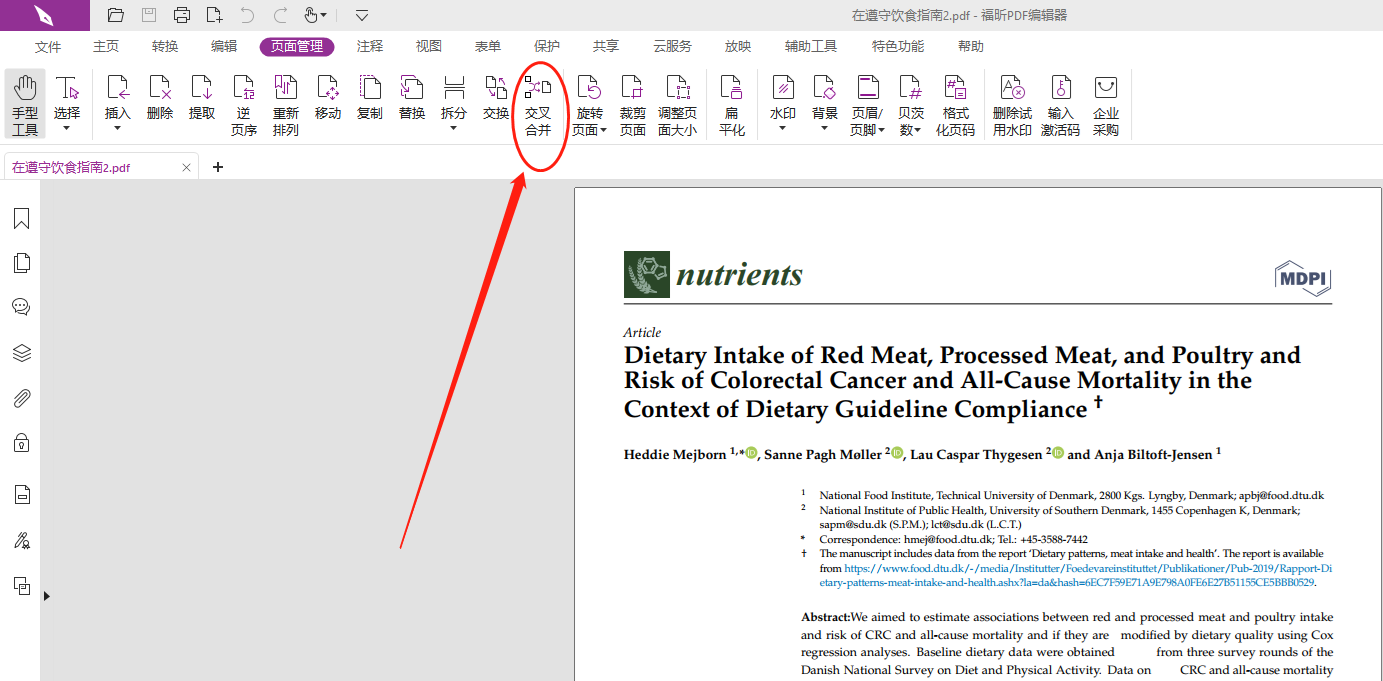Expand the collapsed side panel arrow
The width and height of the screenshot is (1383, 681).
[46, 596]
